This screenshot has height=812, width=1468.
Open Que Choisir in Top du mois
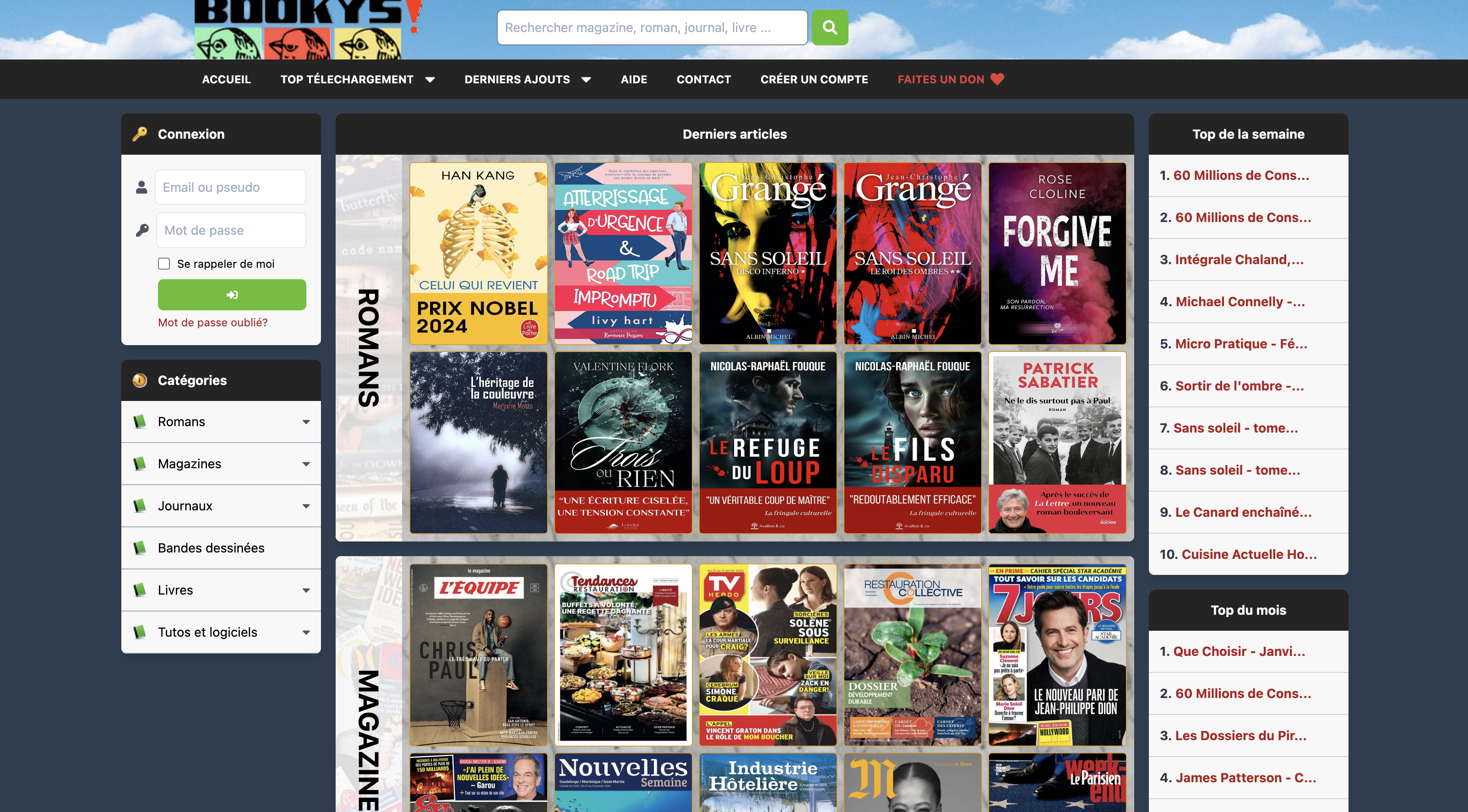(x=1239, y=652)
